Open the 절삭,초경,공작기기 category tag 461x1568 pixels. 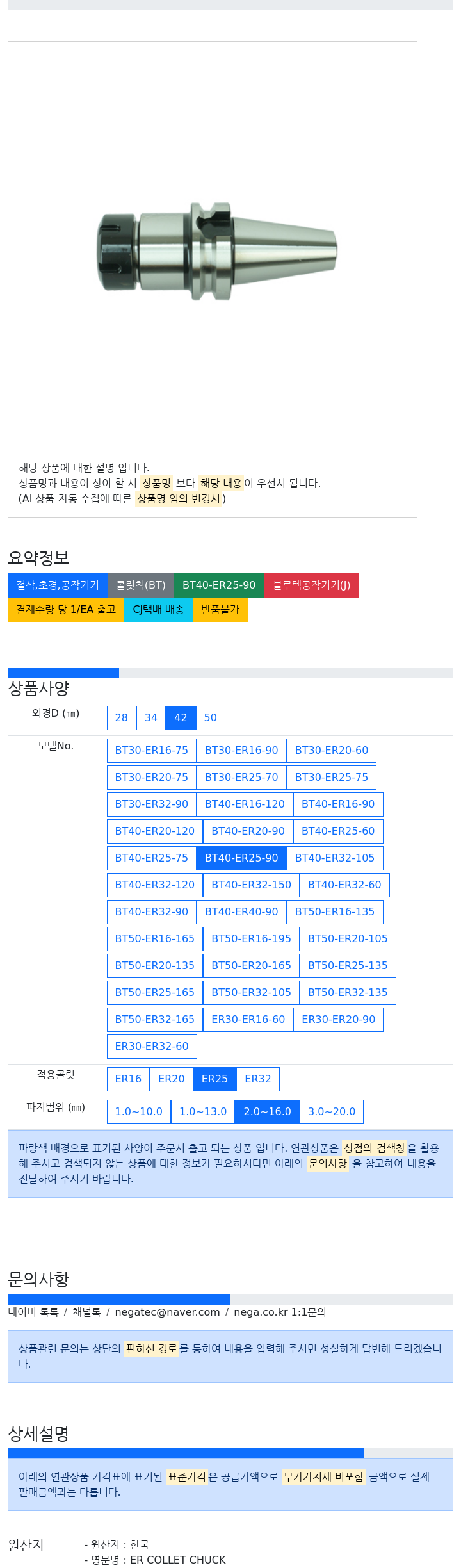coord(58,585)
